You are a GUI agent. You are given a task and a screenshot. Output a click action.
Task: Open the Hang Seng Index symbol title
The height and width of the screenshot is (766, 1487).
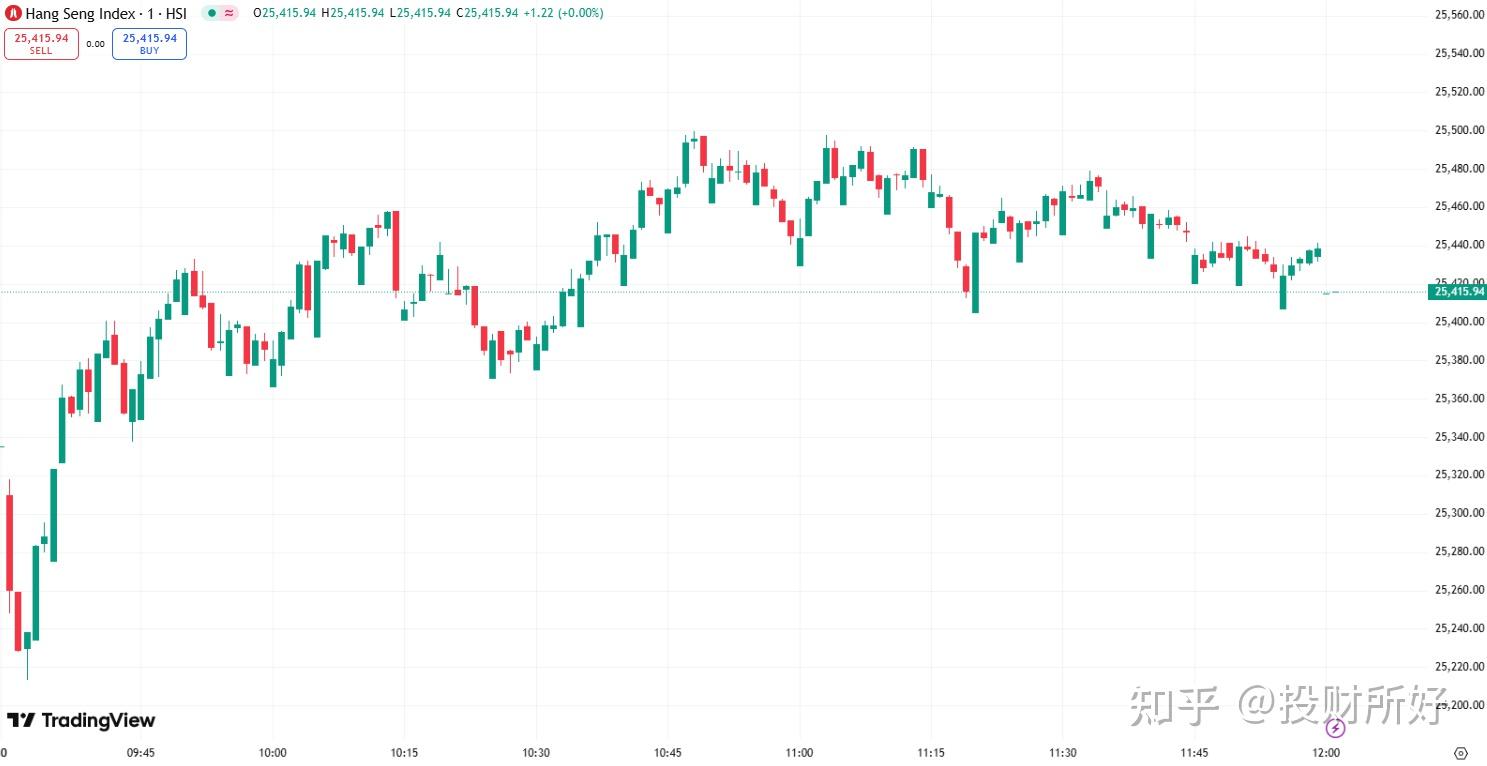pos(106,14)
